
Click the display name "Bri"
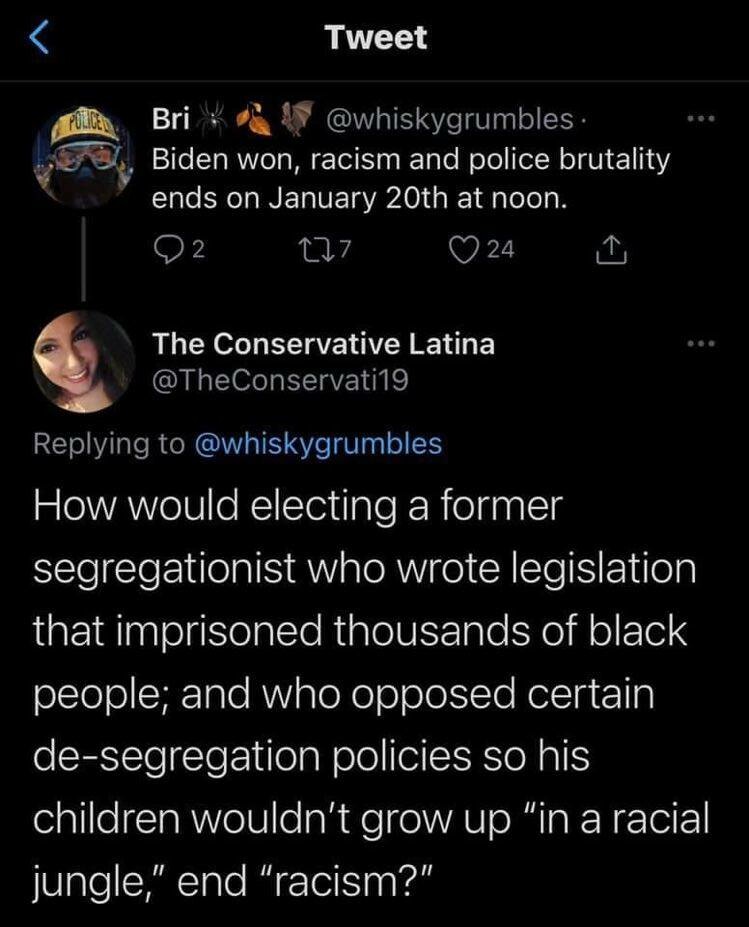[x=168, y=121]
